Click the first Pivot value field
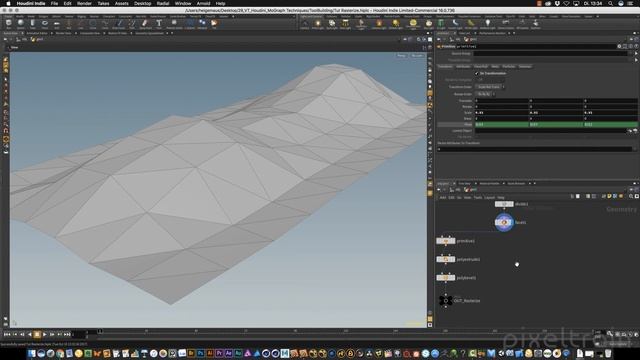The image size is (640, 360). coord(502,124)
